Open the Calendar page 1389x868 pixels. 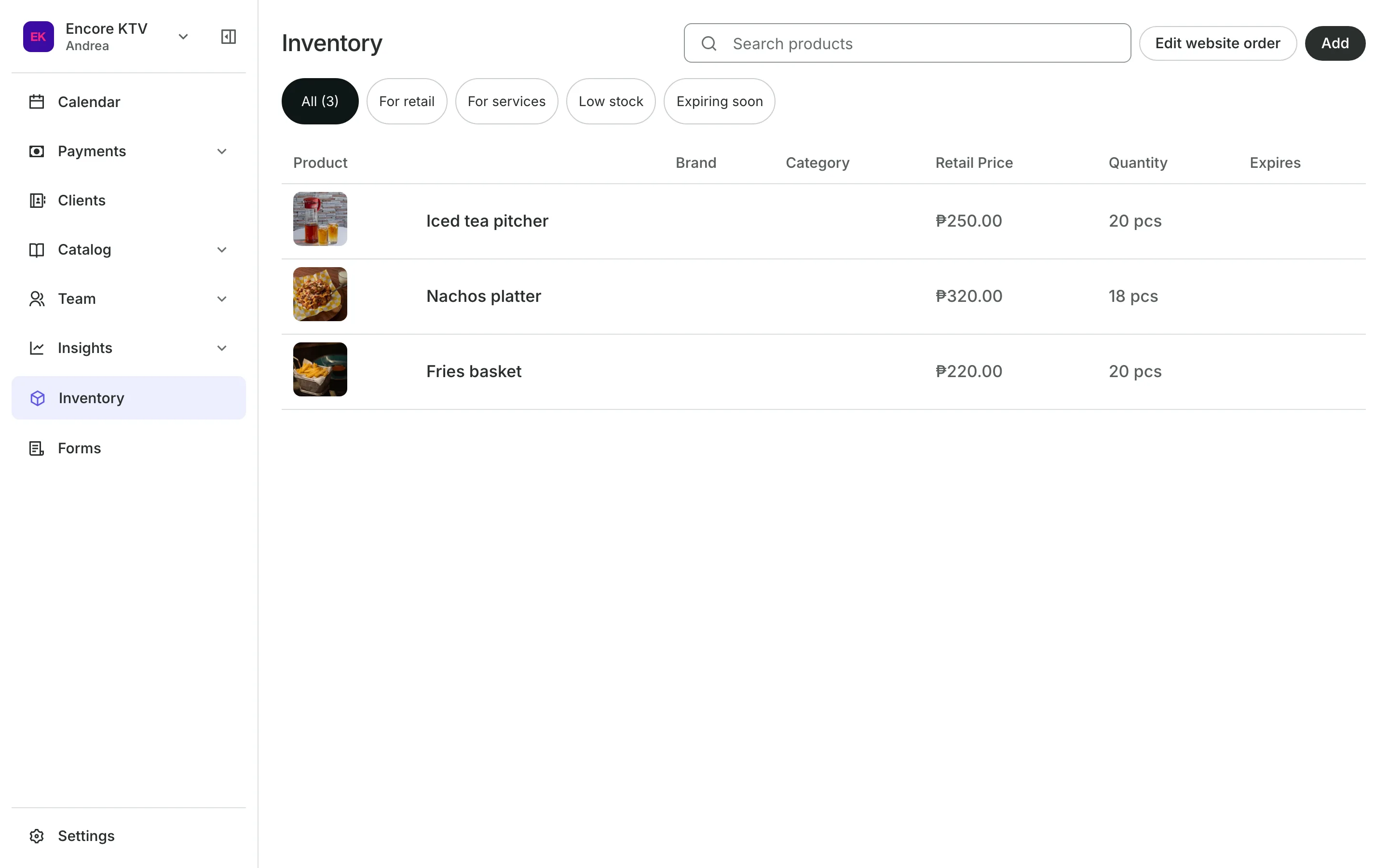129,102
